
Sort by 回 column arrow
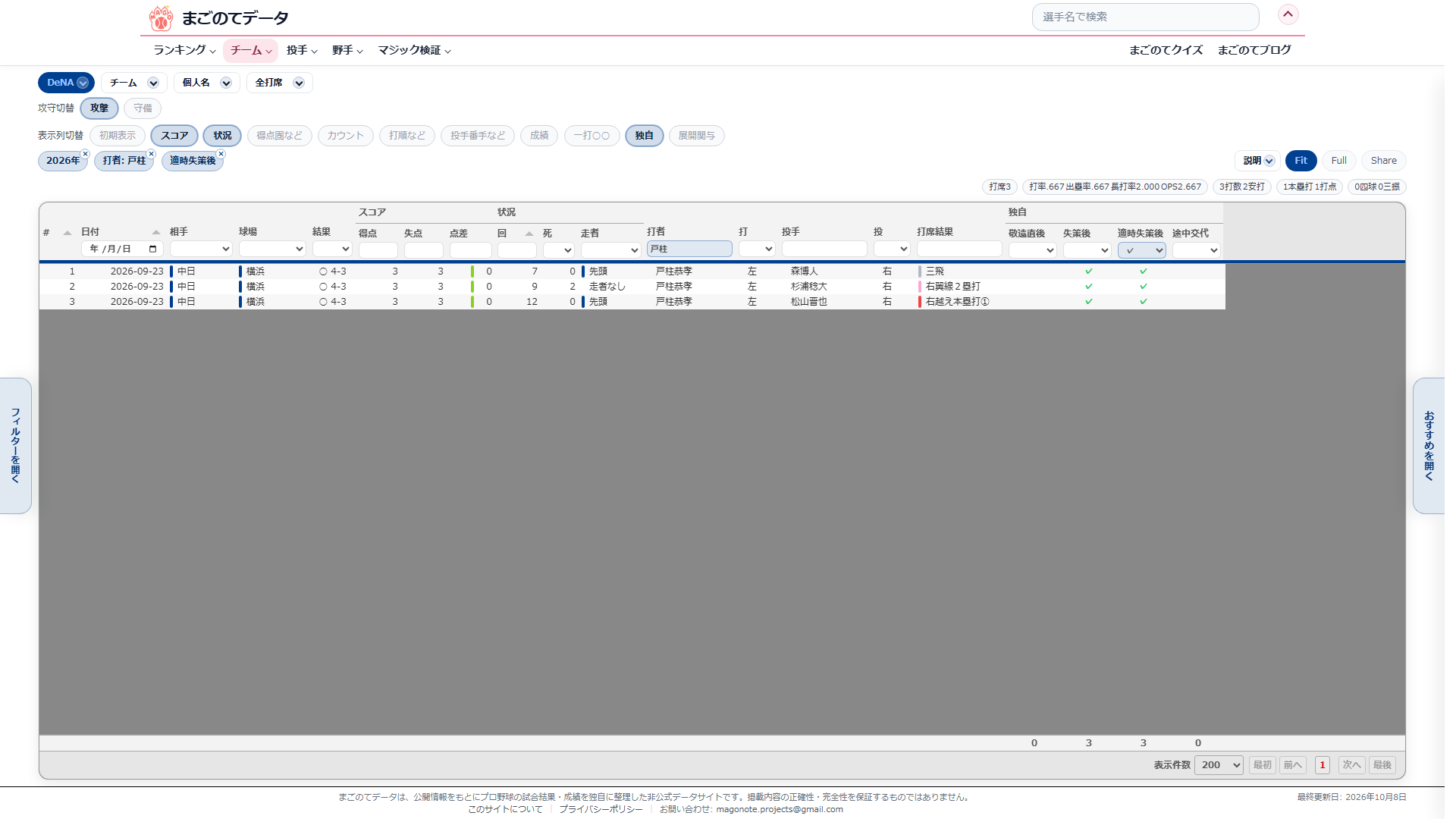pyautogui.click(x=529, y=234)
